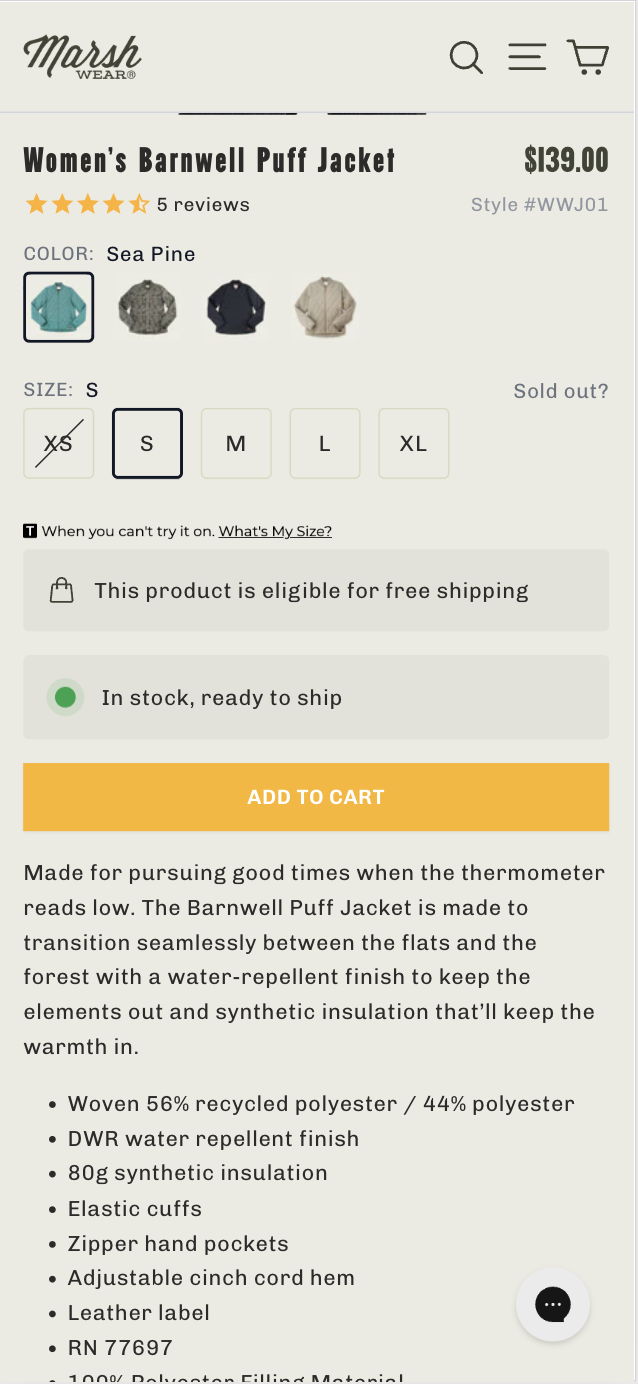Click the True Fit "T" icon
Viewport: 638px width, 1384px height.
click(30, 530)
